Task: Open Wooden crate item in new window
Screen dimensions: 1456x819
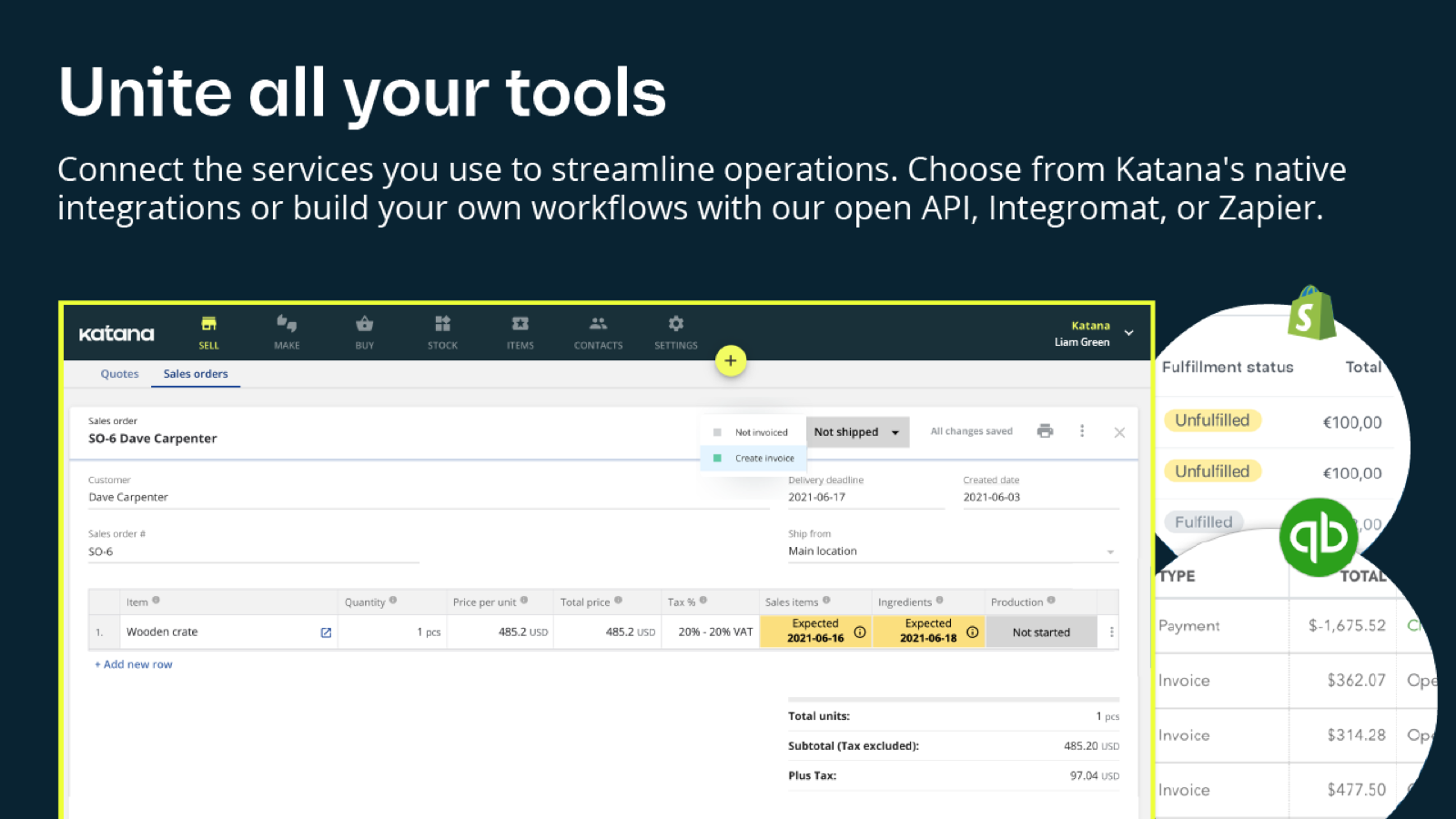Action: tap(326, 632)
